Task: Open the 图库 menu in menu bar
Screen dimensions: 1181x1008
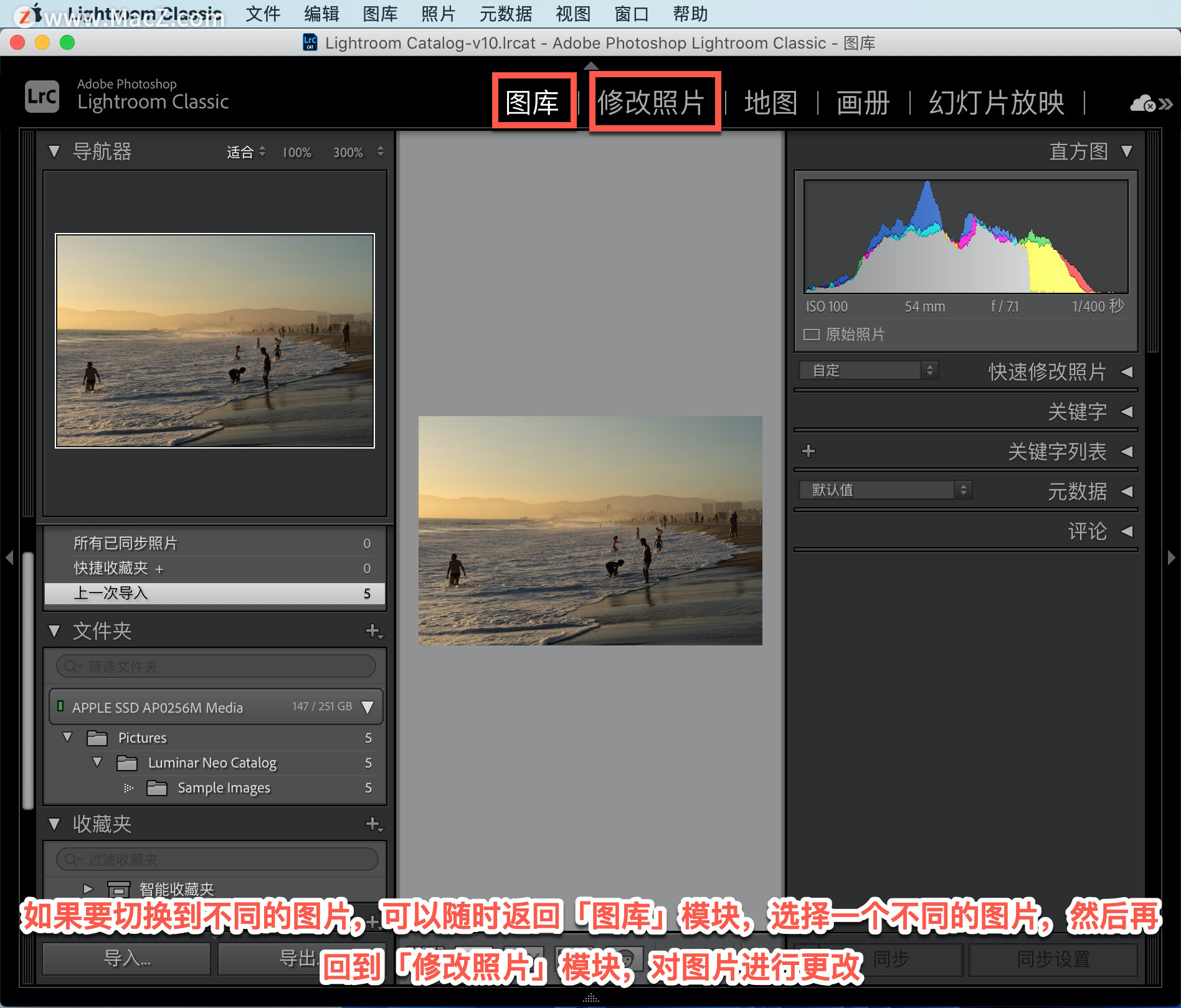Action: tap(380, 14)
